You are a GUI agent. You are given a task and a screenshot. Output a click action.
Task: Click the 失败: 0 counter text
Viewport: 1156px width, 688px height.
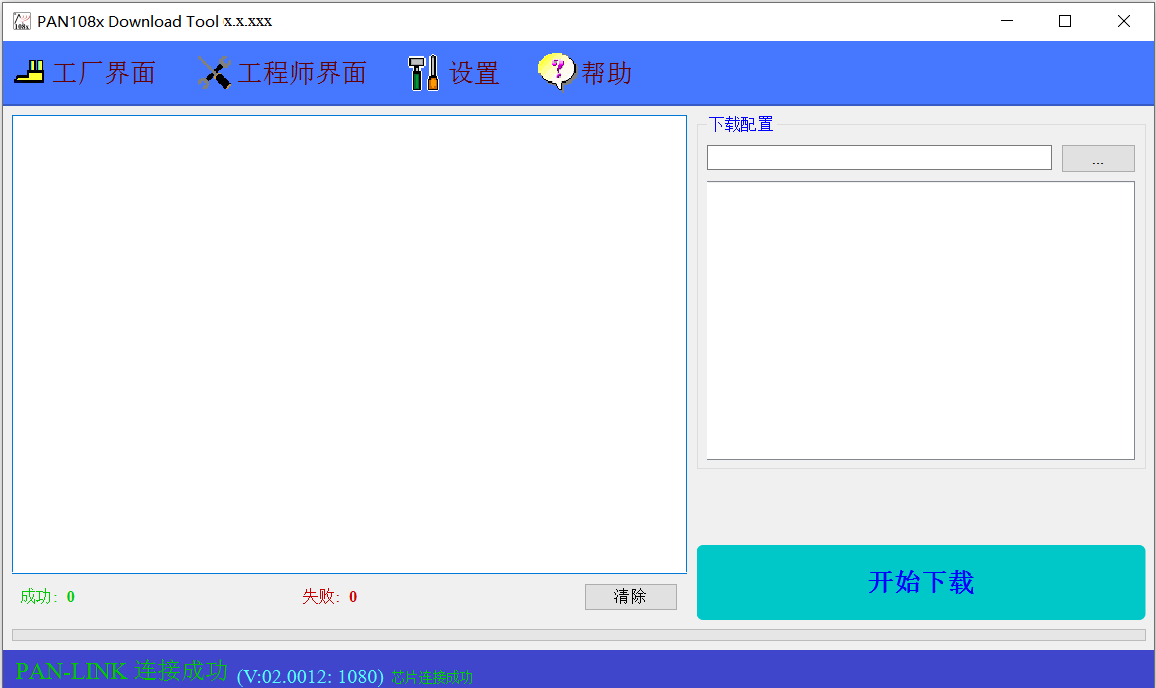pos(330,597)
